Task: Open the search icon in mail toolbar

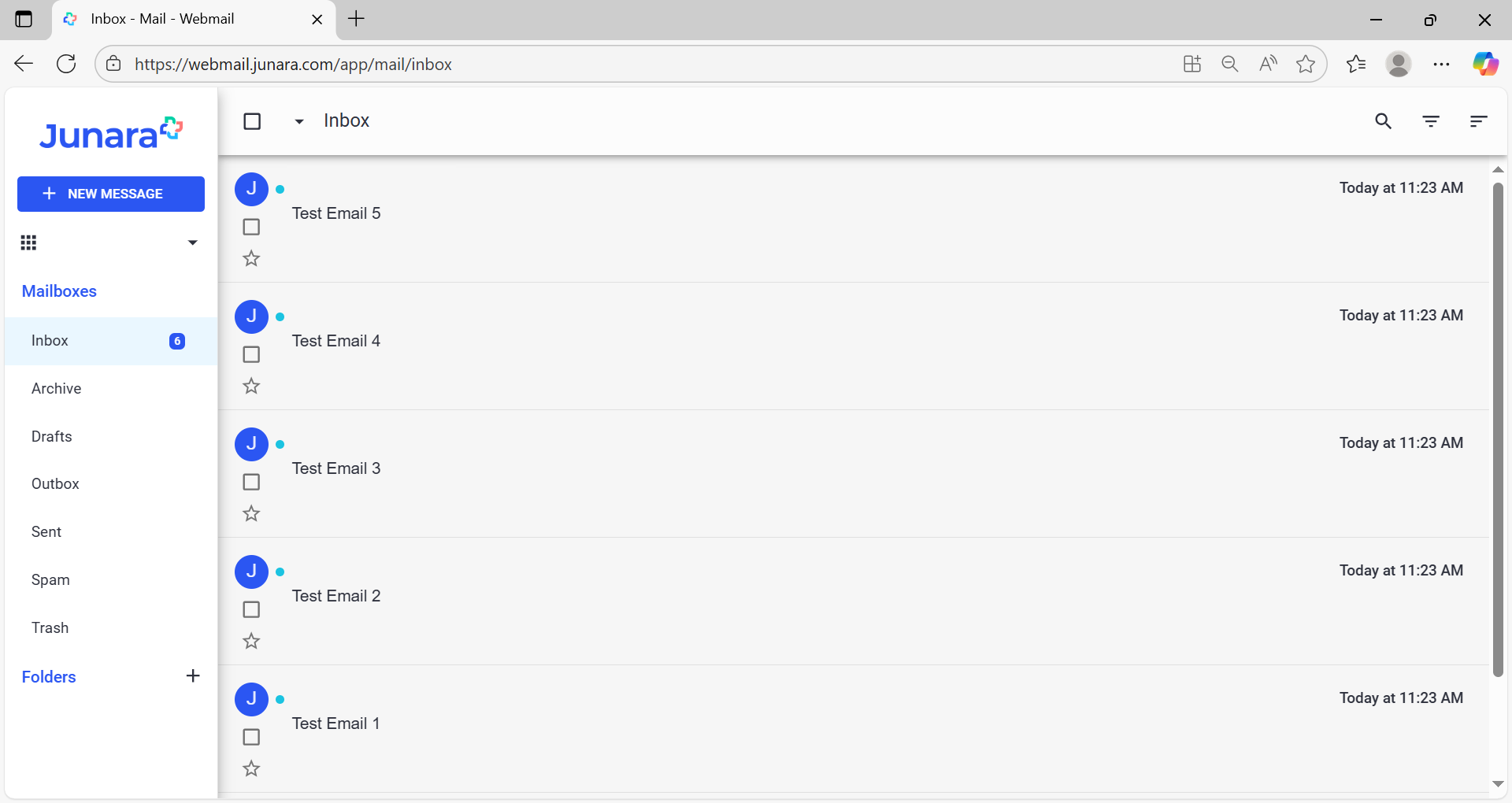Action: coord(1383,121)
